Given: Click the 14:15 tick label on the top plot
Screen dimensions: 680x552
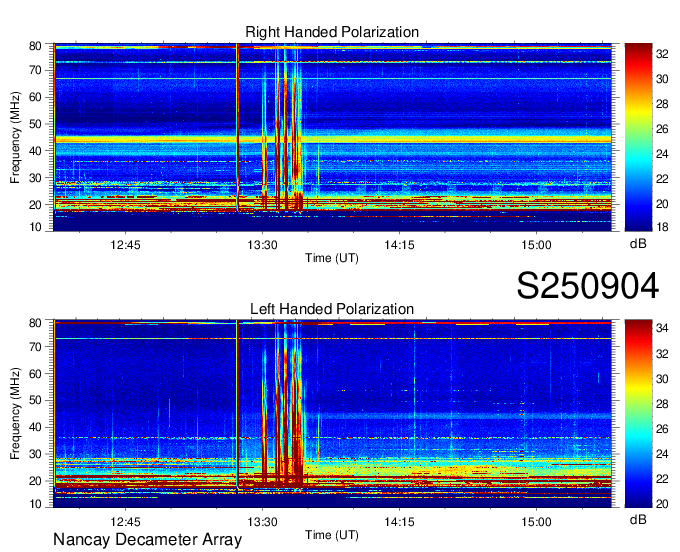Looking at the screenshot, I should pos(399,245).
